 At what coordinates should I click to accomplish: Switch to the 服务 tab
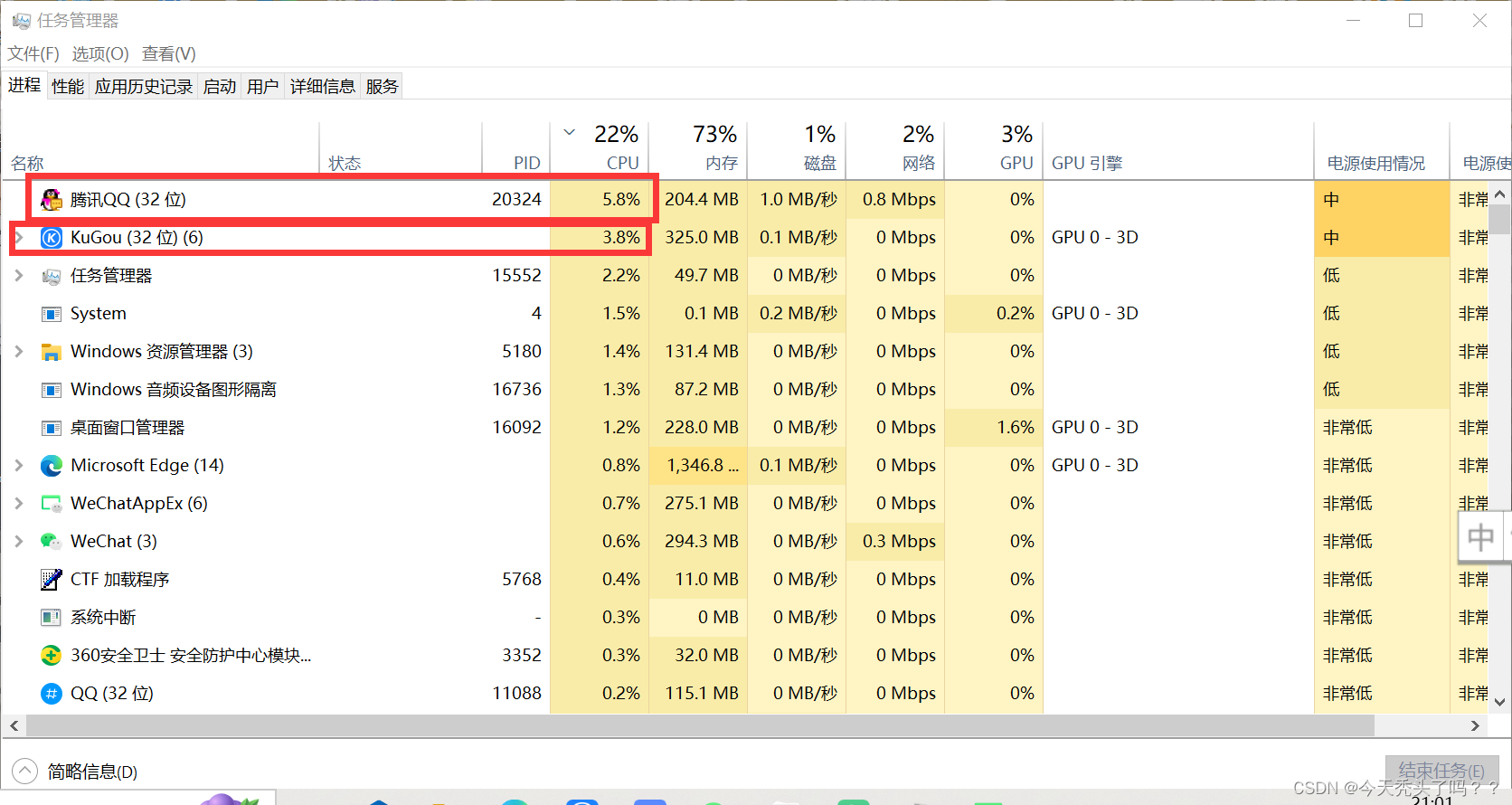[383, 87]
